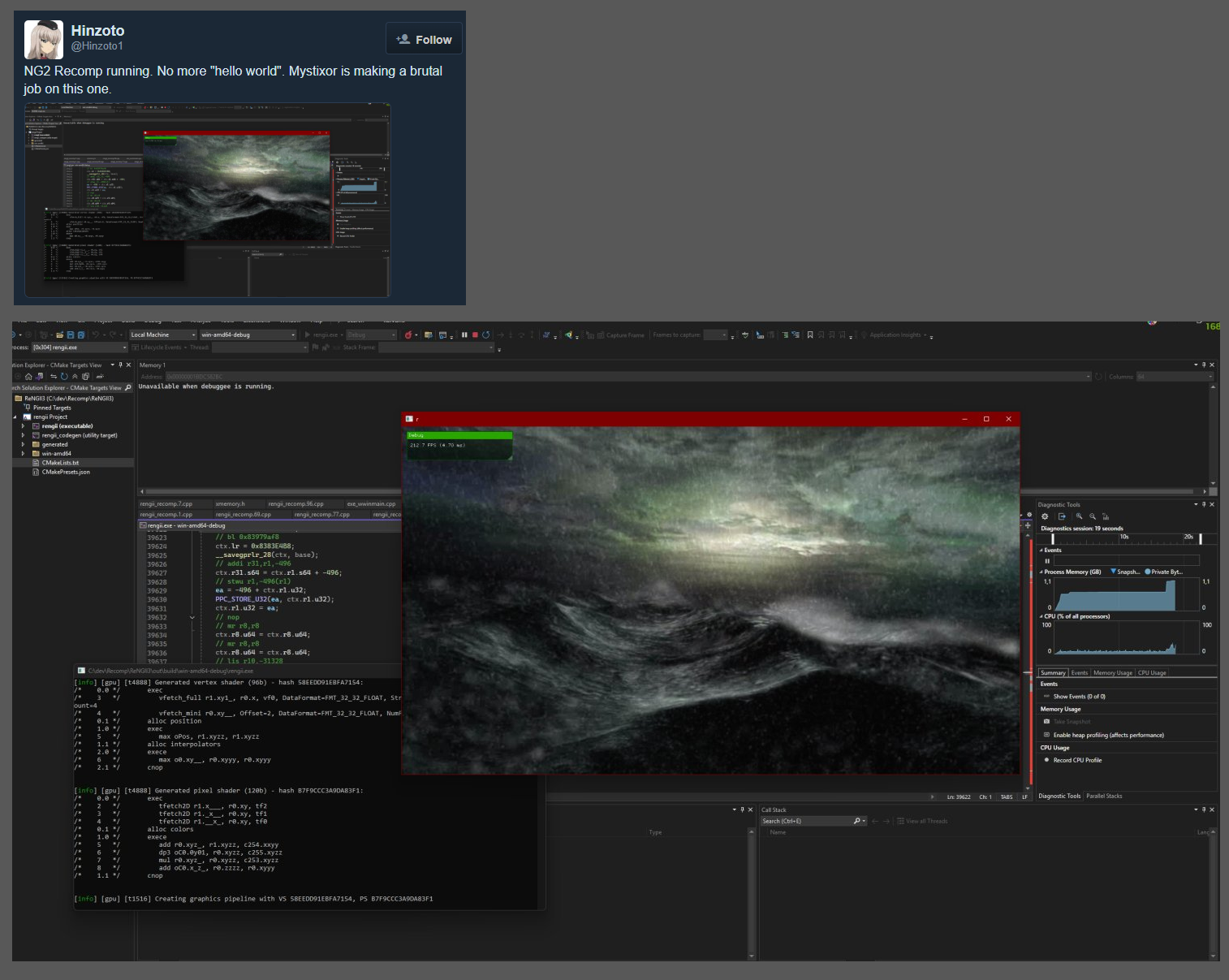Open Diagnostic Tools settings gear
This screenshot has height=980, width=1229.
tap(1045, 516)
